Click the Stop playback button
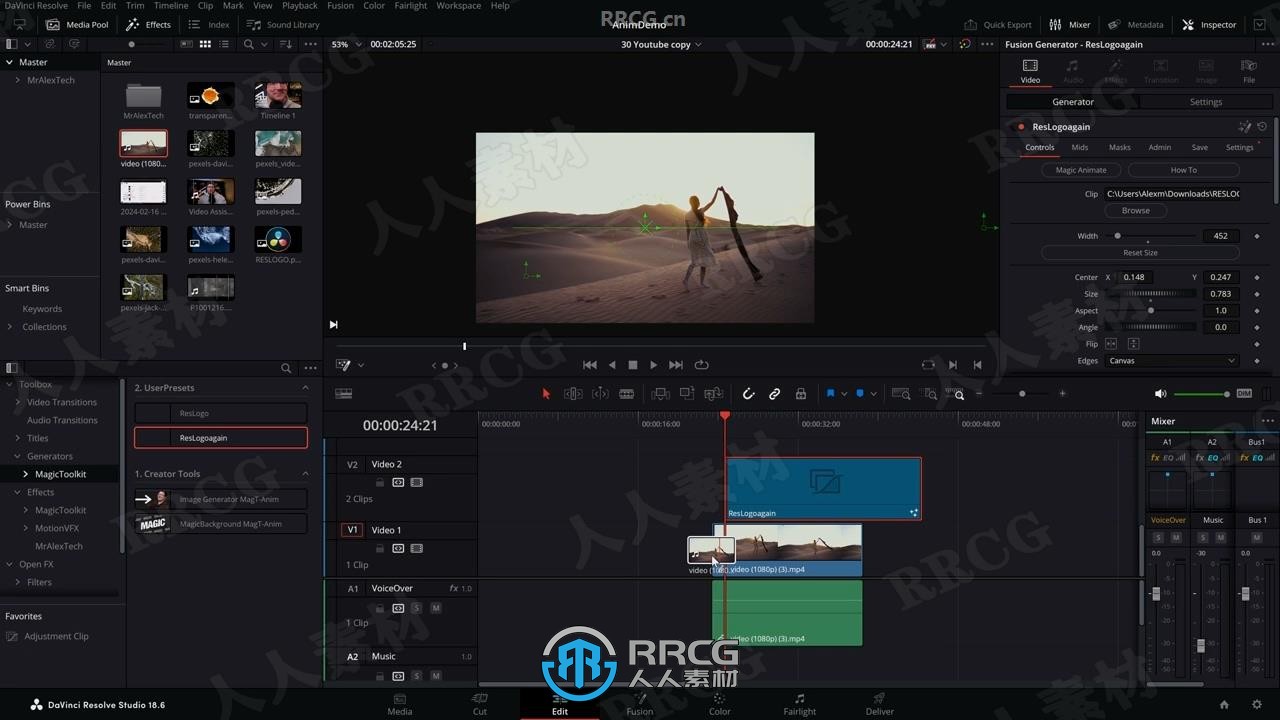This screenshot has width=1280, height=720. point(632,365)
